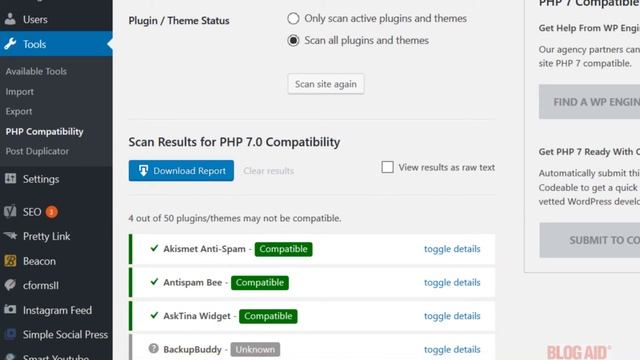Click '4 out of 50 plugins/themes' summary text

tap(235, 218)
